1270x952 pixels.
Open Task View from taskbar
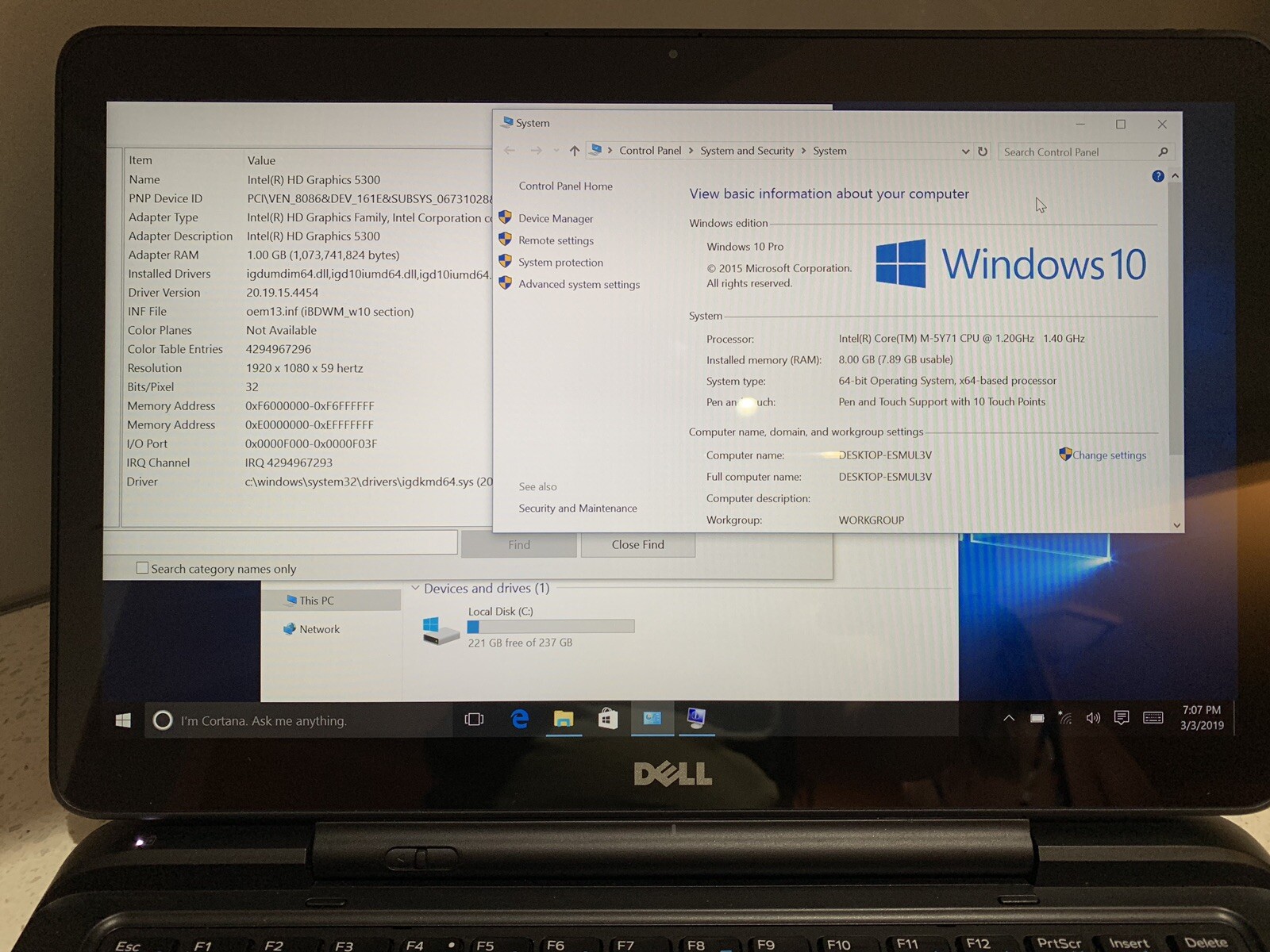coord(474,719)
